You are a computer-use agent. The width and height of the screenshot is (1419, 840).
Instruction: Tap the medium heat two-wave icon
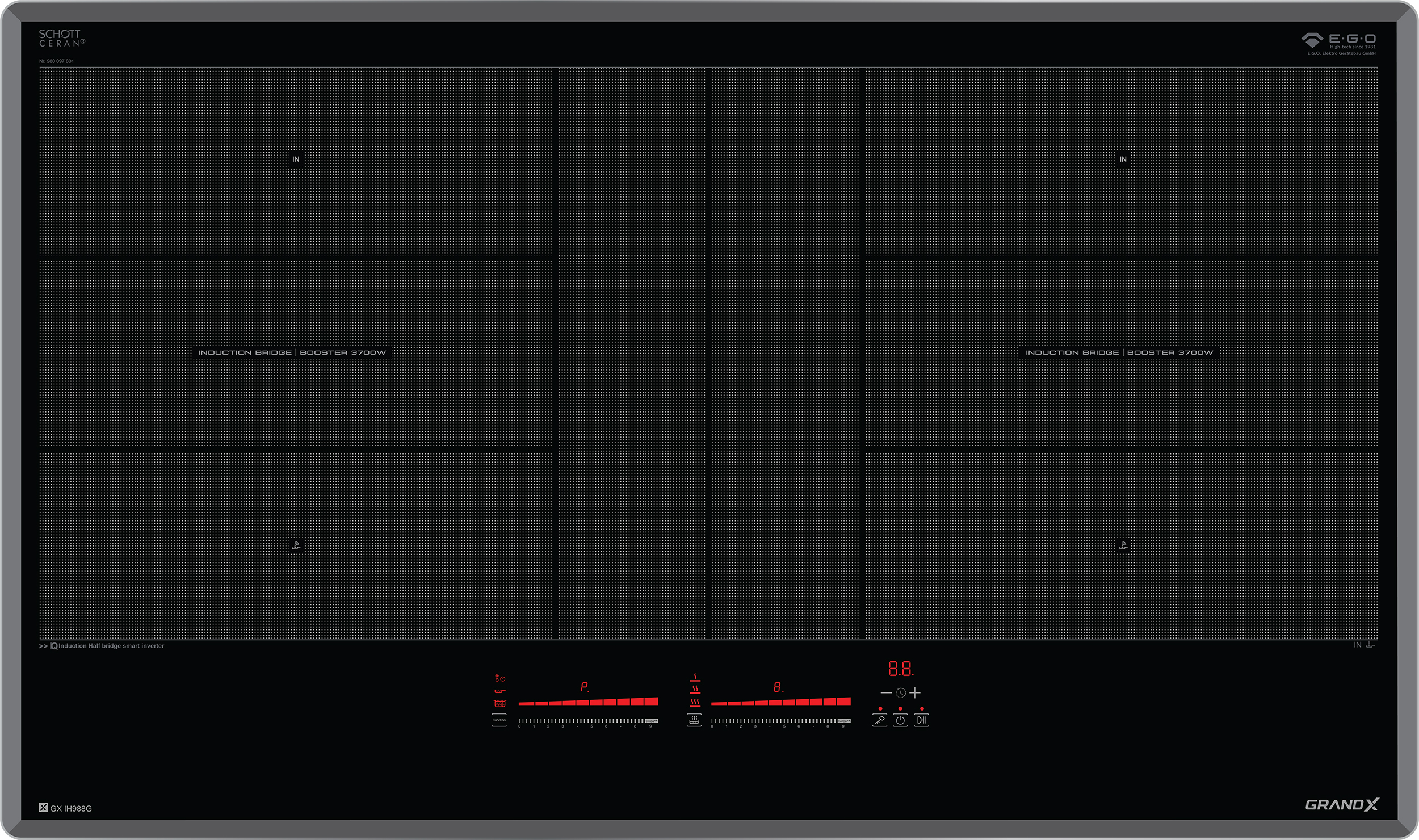click(695, 690)
